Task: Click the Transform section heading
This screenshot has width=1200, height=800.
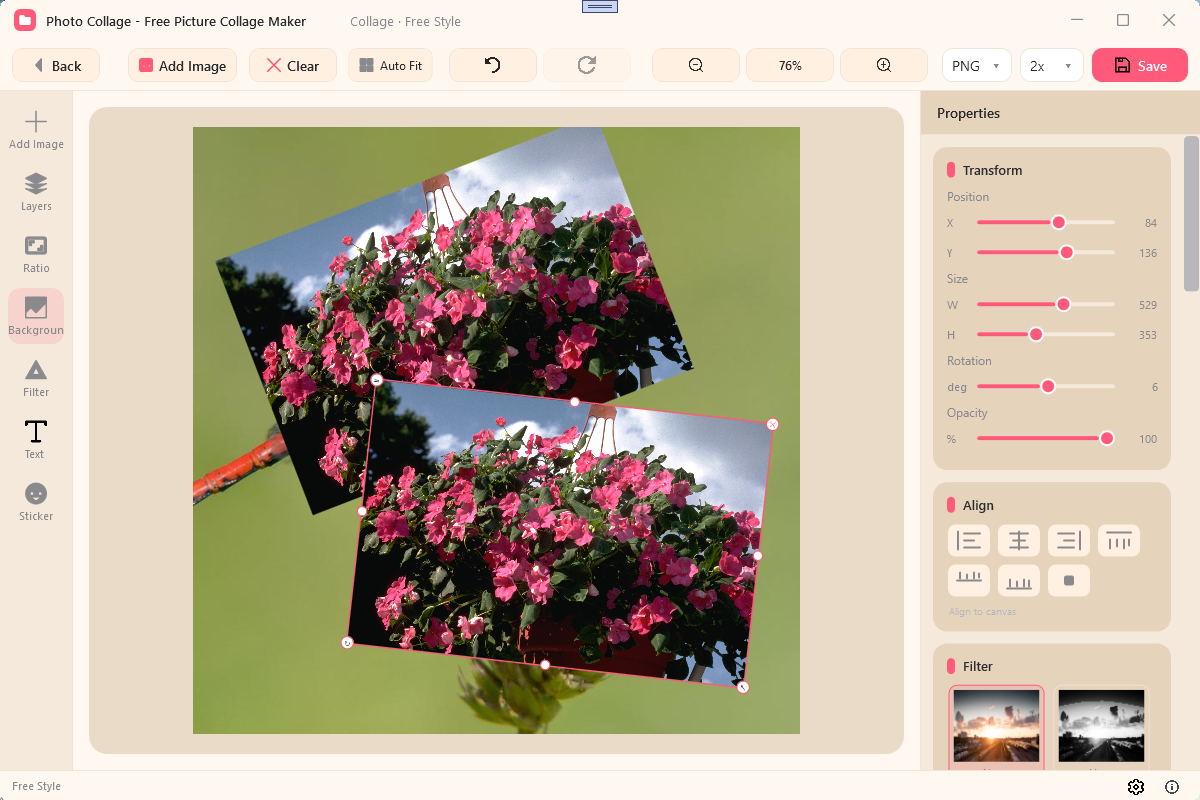Action: pos(992,170)
